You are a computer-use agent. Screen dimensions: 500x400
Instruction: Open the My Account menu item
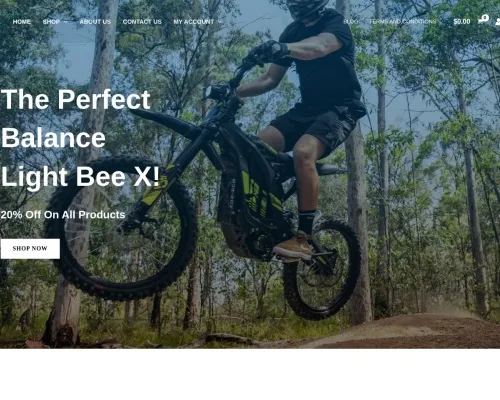point(194,22)
